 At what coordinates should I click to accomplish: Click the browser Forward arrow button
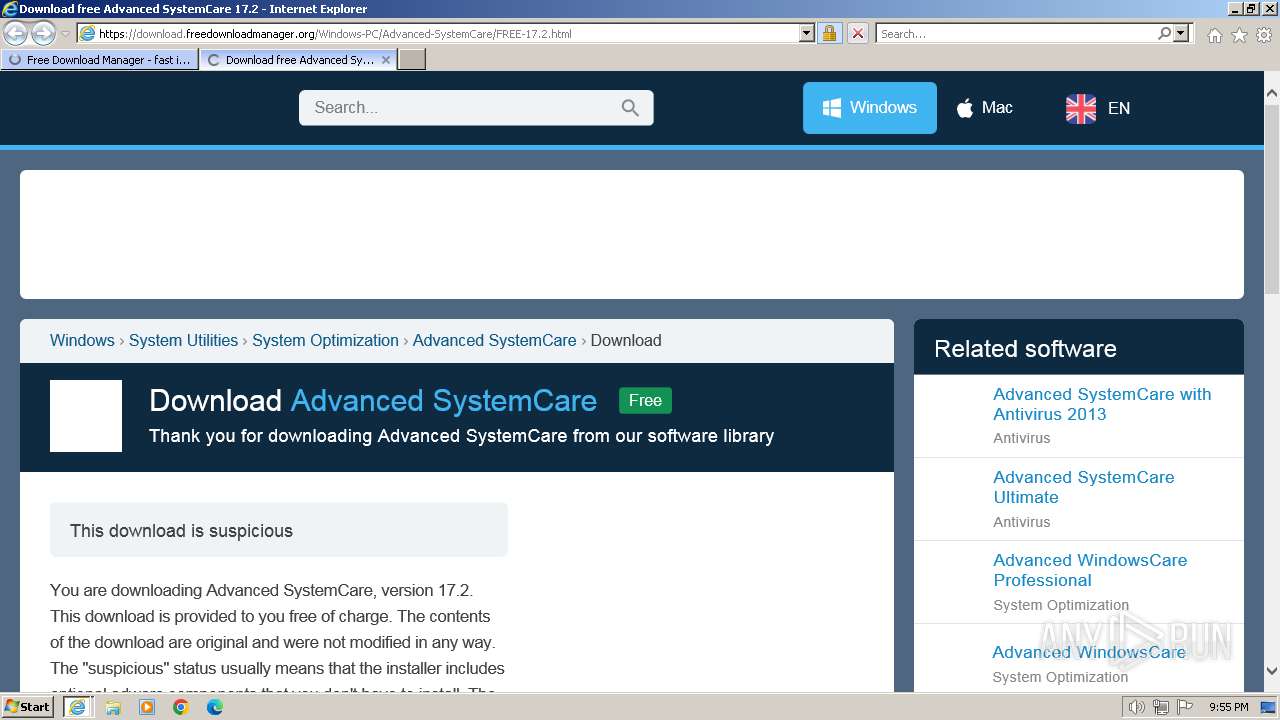click(x=43, y=34)
